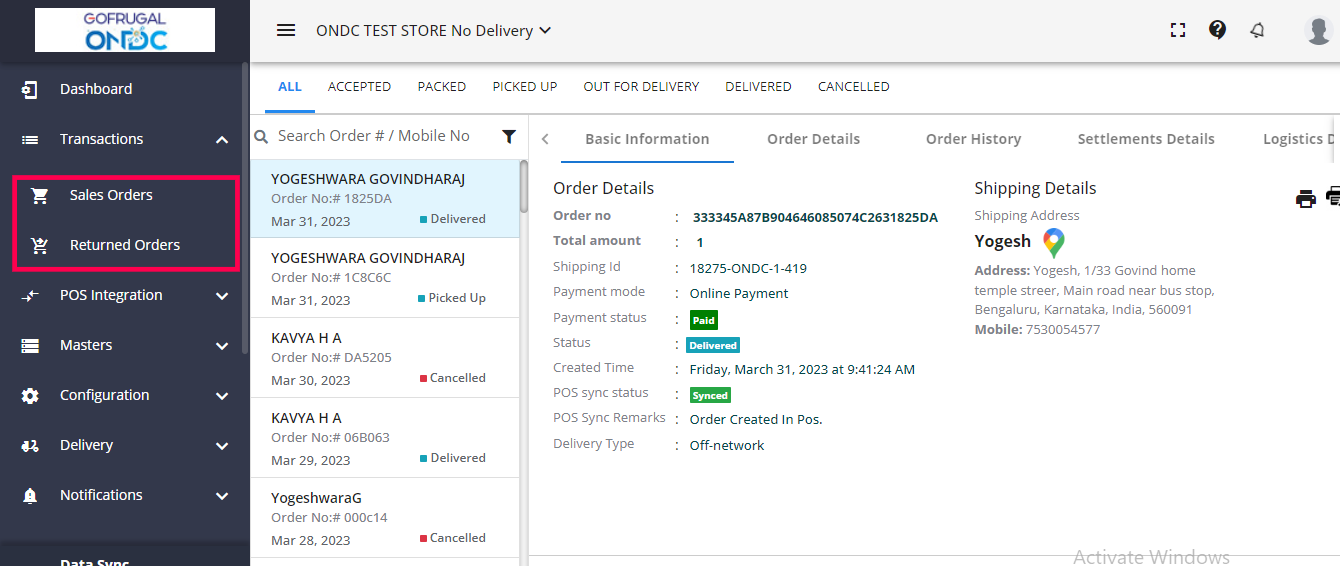Expand the POS Integration menu
Viewport: 1340px width, 566px height.
tap(222, 296)
